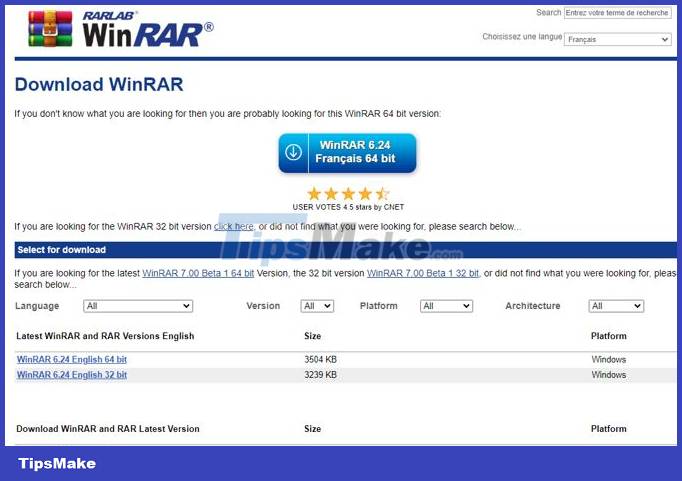Download WinRAR 6.24 English 64 bit
Viewport: 682px width, 481px height.
pos(72,360)
